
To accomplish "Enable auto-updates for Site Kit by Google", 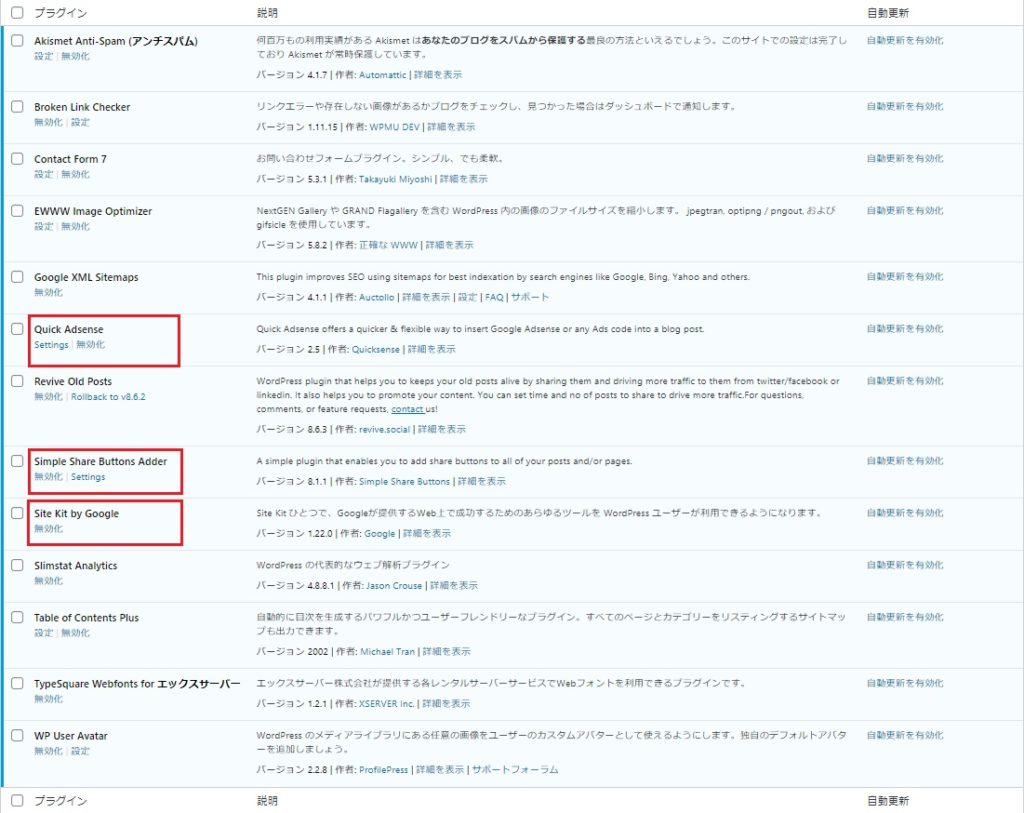I will 905,513.
